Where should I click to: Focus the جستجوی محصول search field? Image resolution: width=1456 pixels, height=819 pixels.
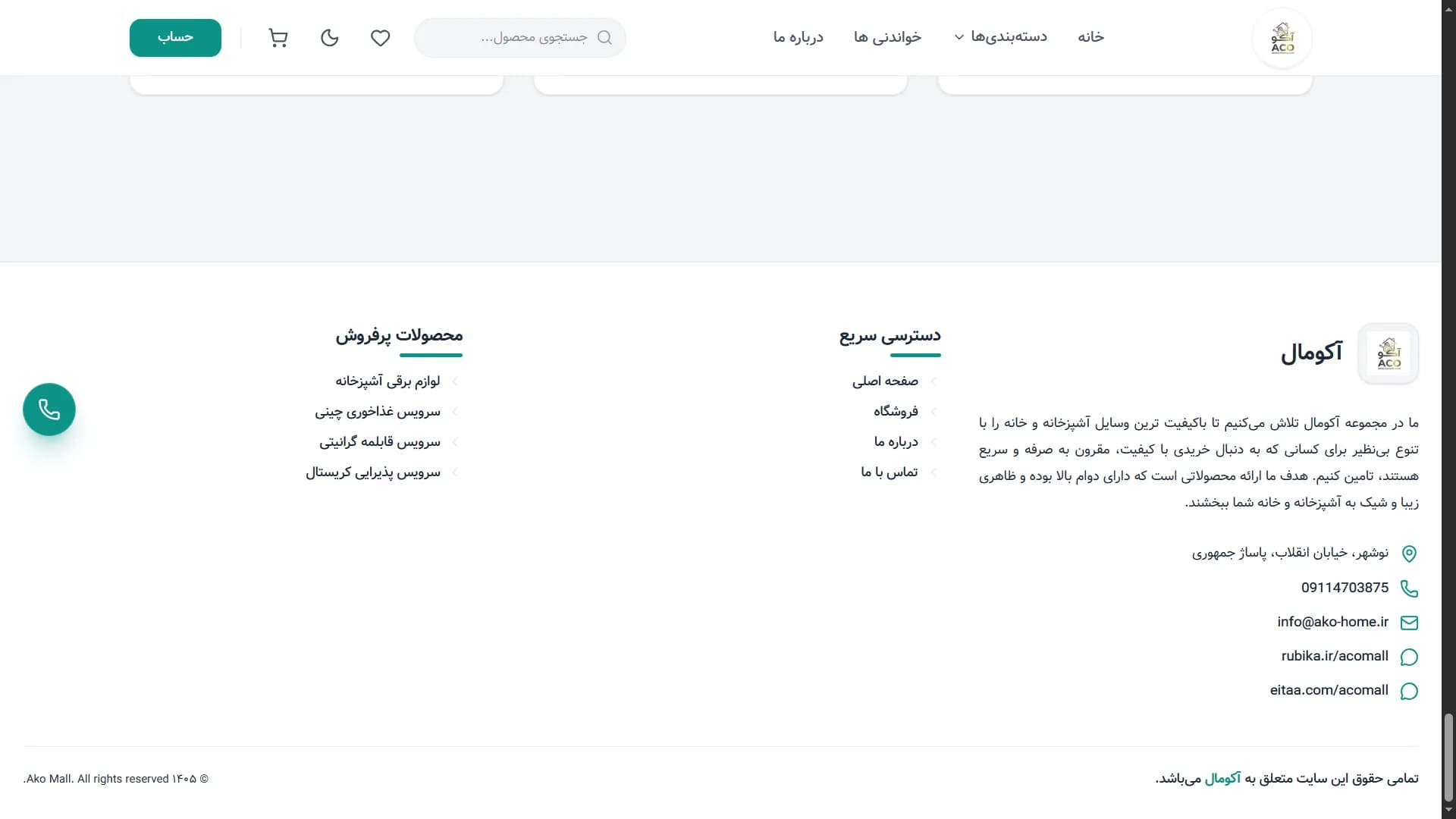click(520, 38)
